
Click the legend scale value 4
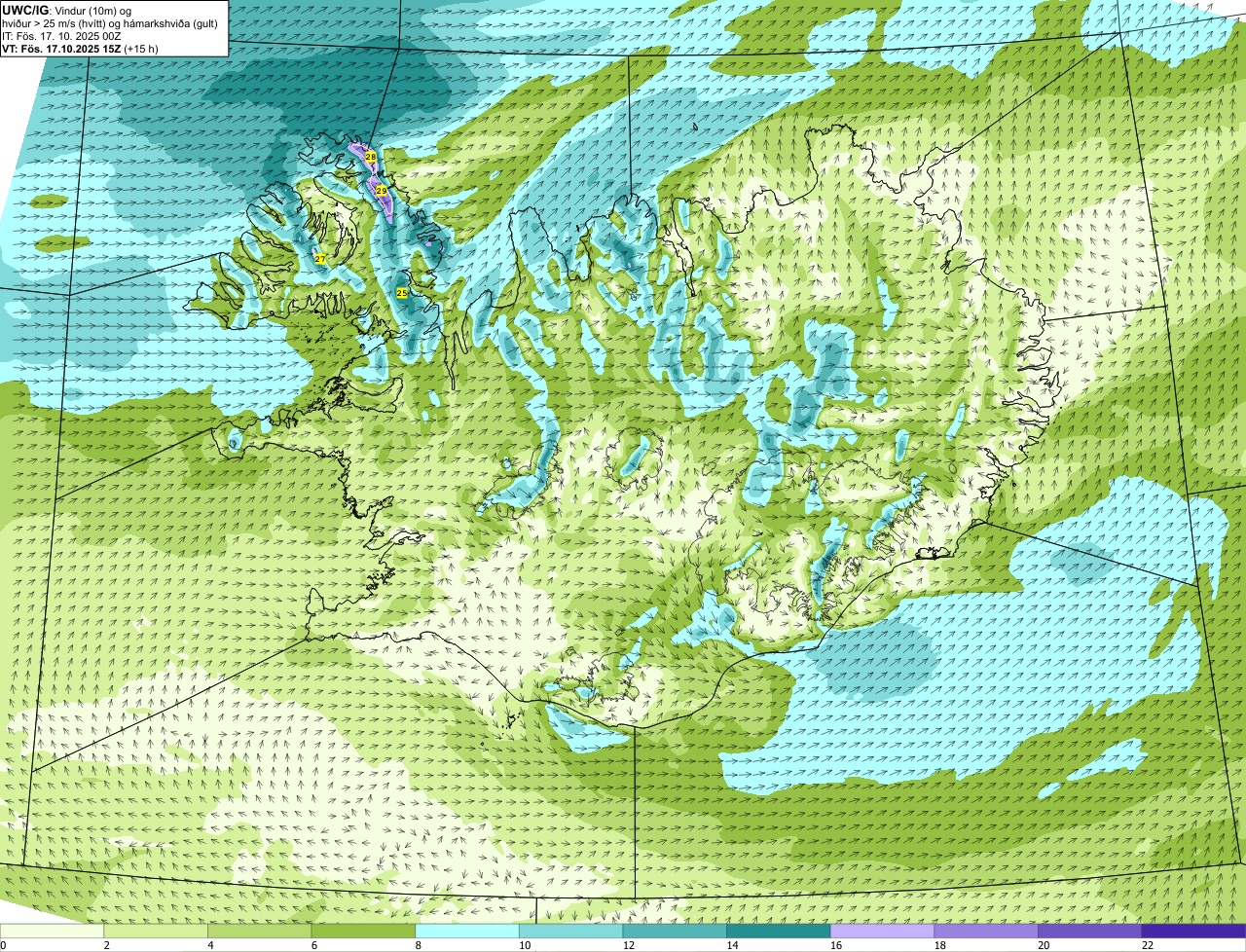(210, 945)
